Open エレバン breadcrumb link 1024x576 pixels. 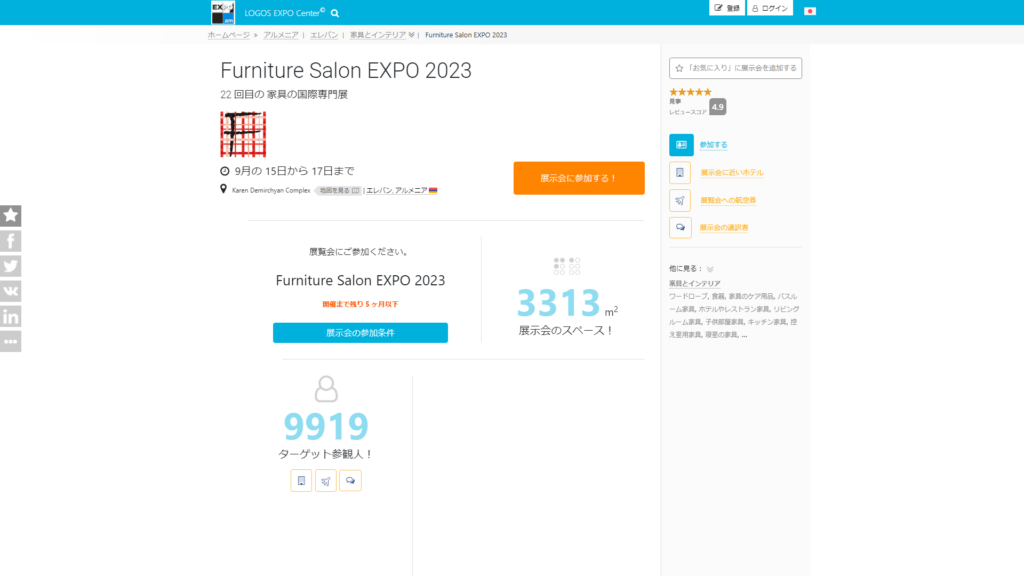click(x=324, y=35)
